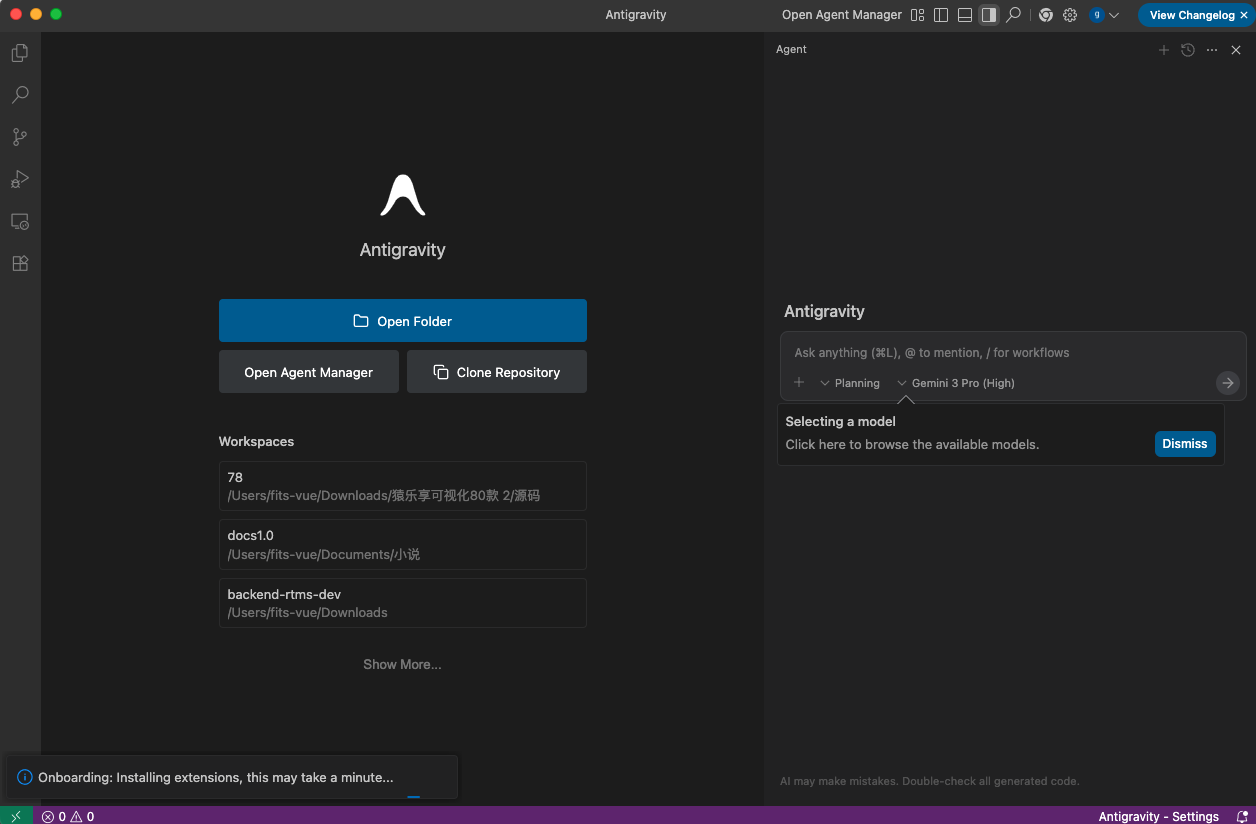Open the Remote Explorer view
This screenshot has height=824, width=1256.
point(20,221)
